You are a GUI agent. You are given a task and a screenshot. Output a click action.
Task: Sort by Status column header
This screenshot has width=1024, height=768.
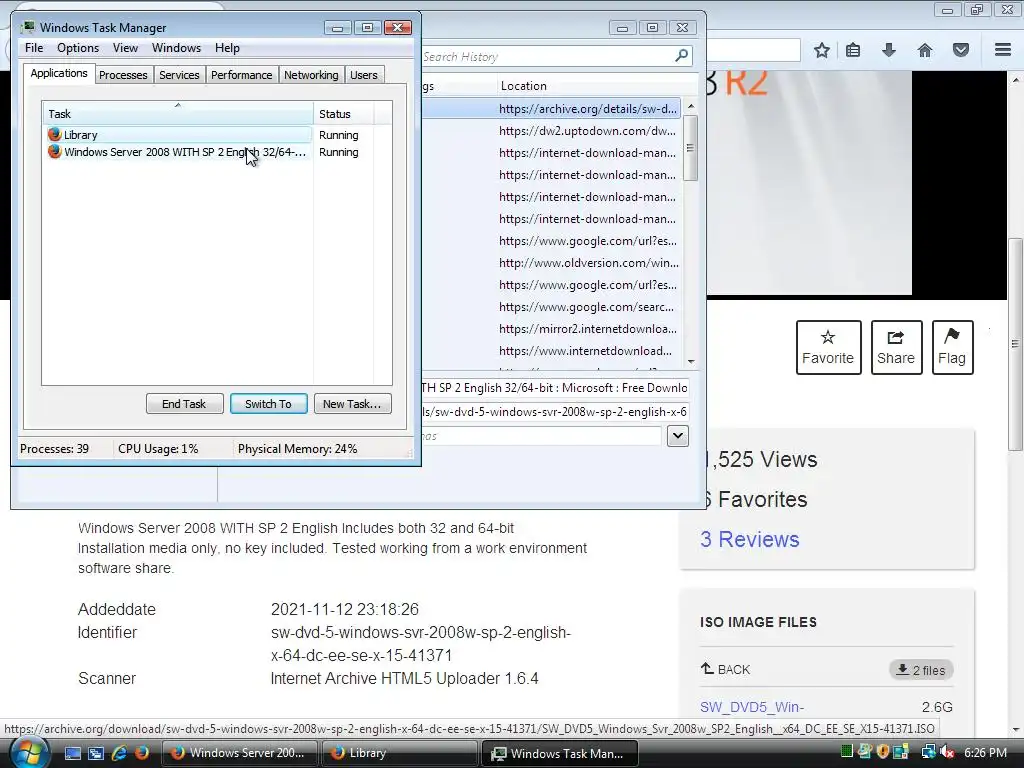coord(344,113)
